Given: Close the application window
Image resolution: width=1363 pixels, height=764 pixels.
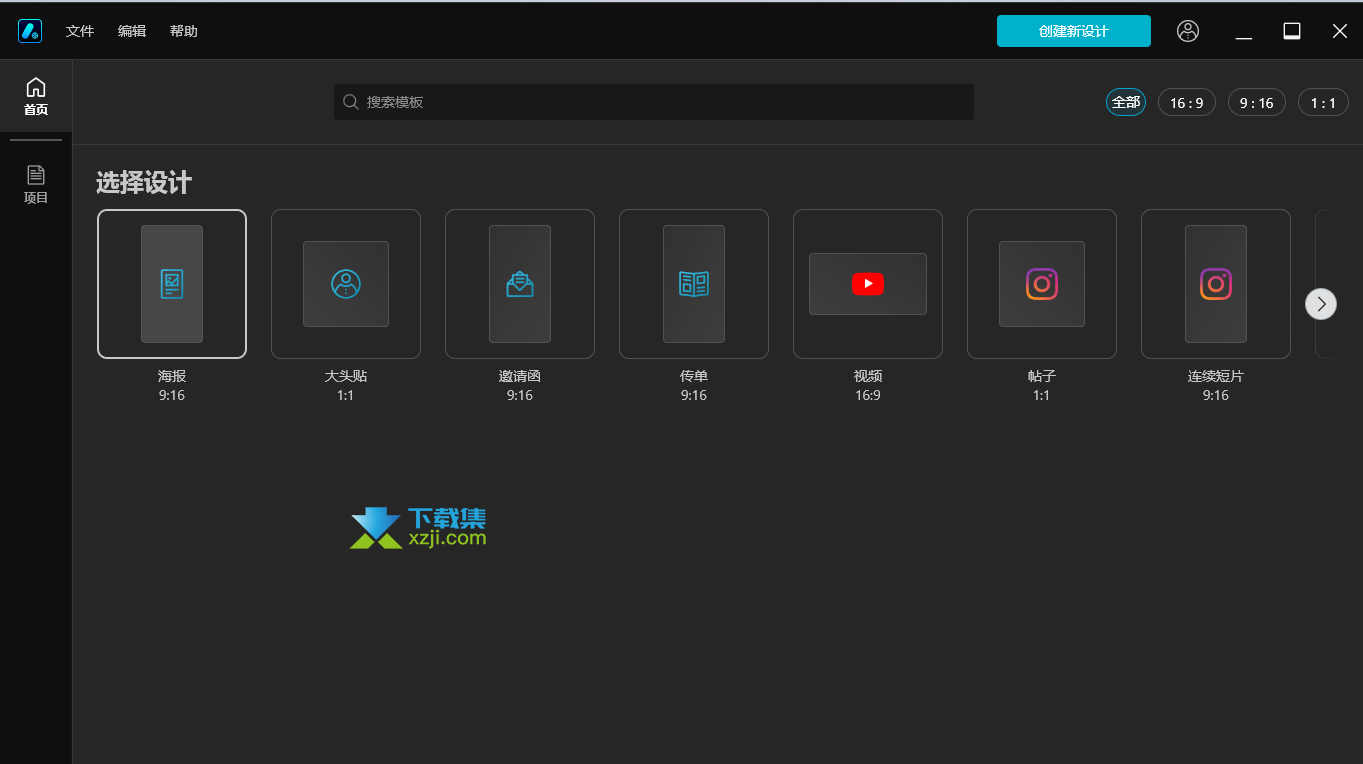Looking at the screenshot, I should [1340, 31].
